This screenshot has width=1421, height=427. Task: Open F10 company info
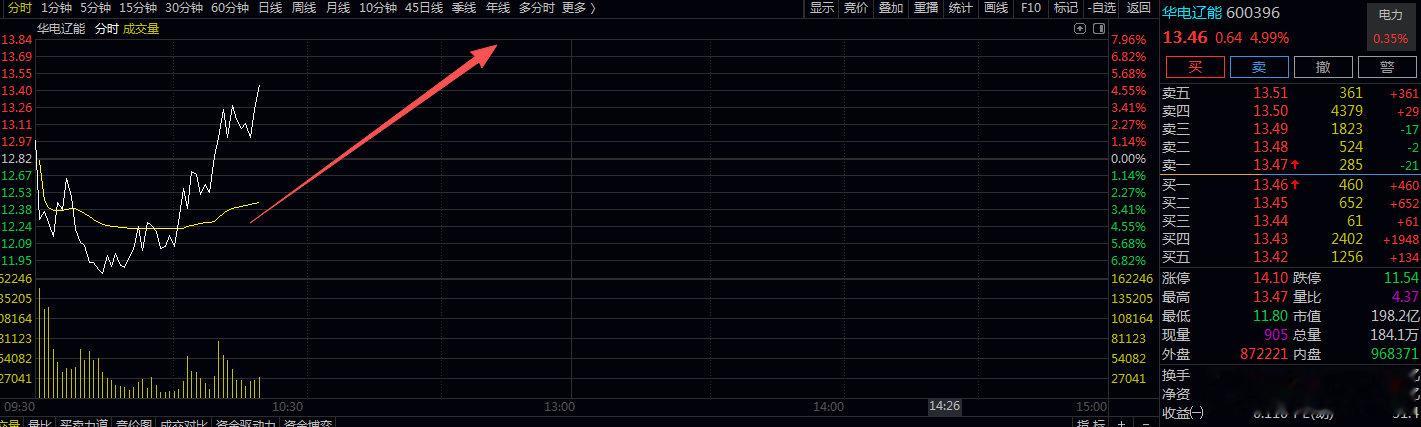[x=1031, y=8]
